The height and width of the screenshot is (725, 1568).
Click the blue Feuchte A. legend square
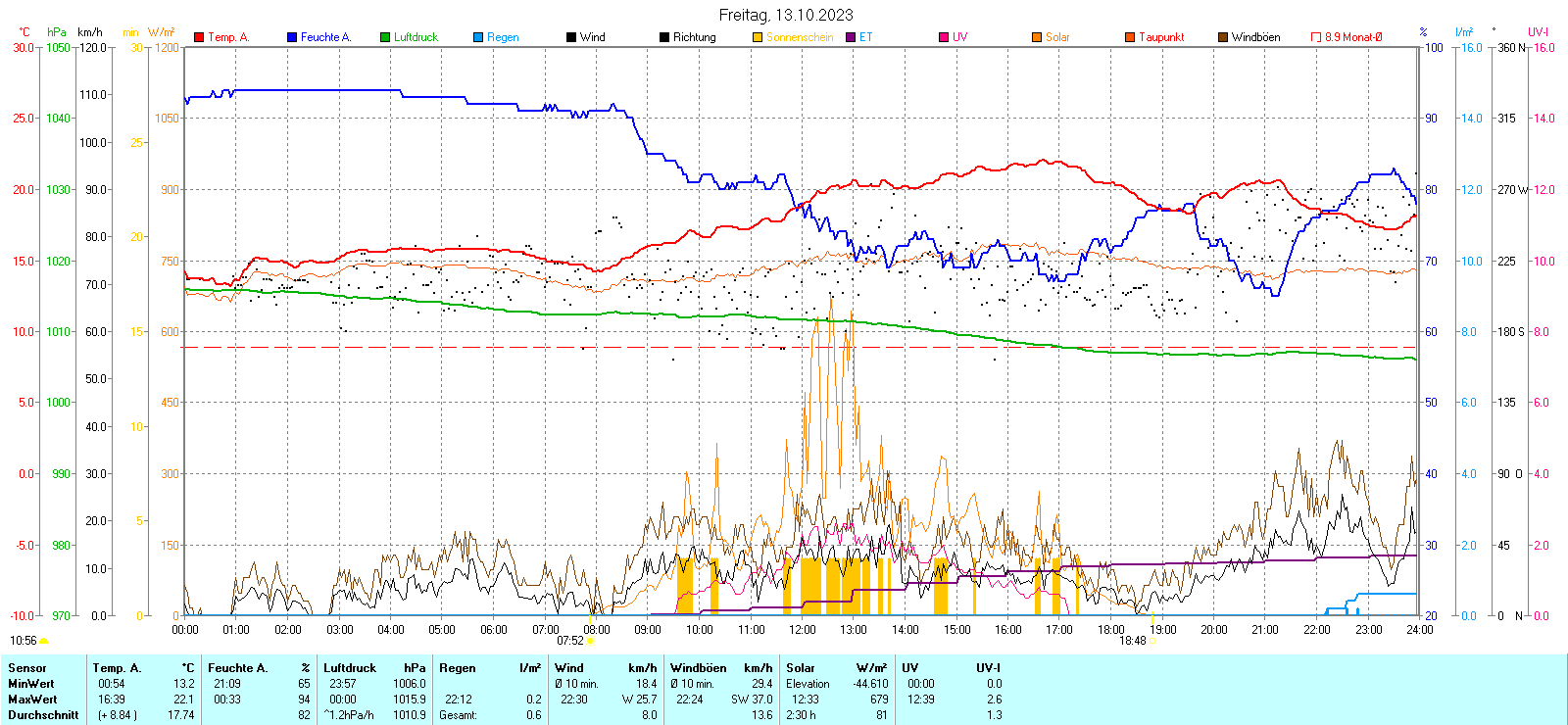click(292, 37)
